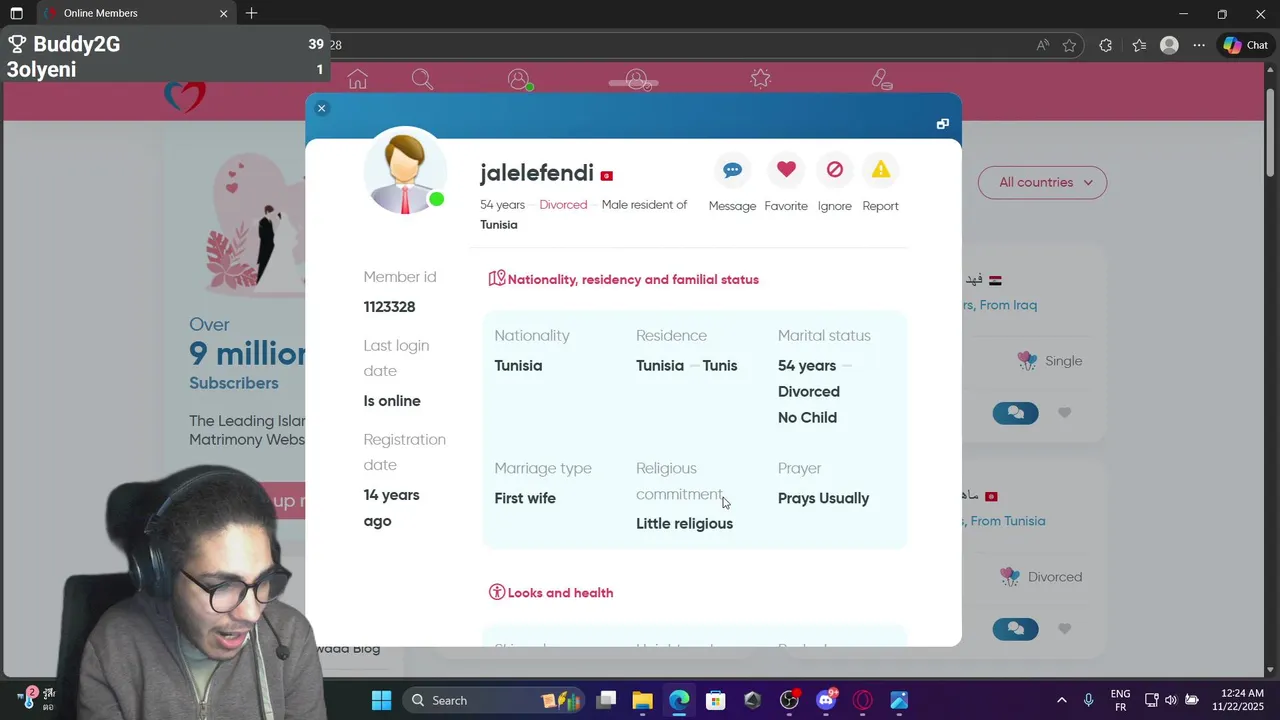Open chat with the Divorced member card
The width and height of the screenshot is (1280, 720).
(1015, 629)
